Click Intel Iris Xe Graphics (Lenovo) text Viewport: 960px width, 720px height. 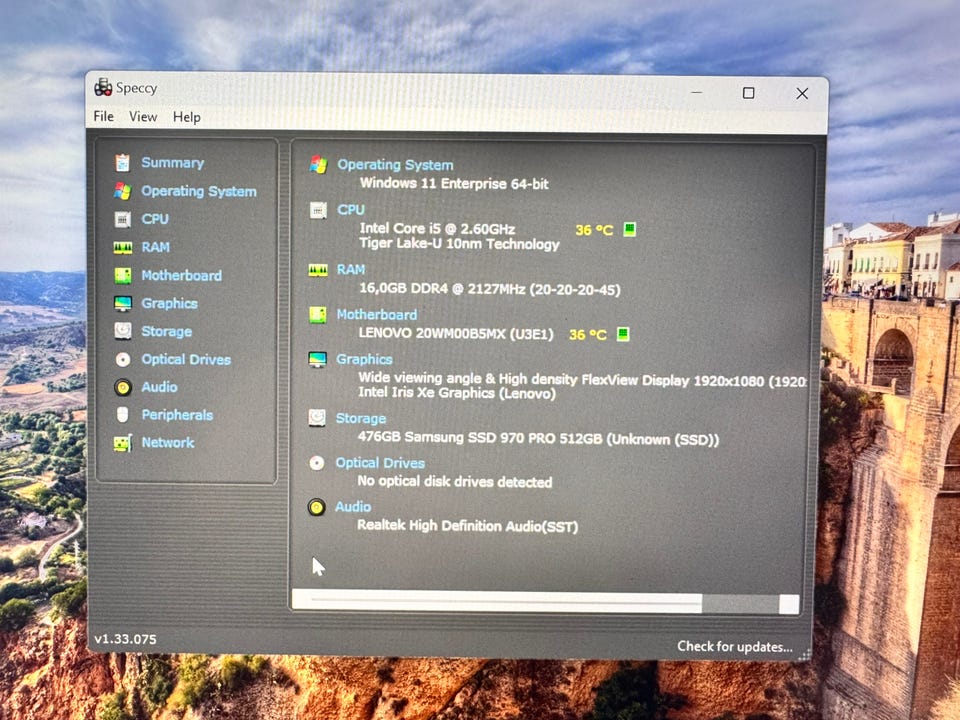coord(457,393)
